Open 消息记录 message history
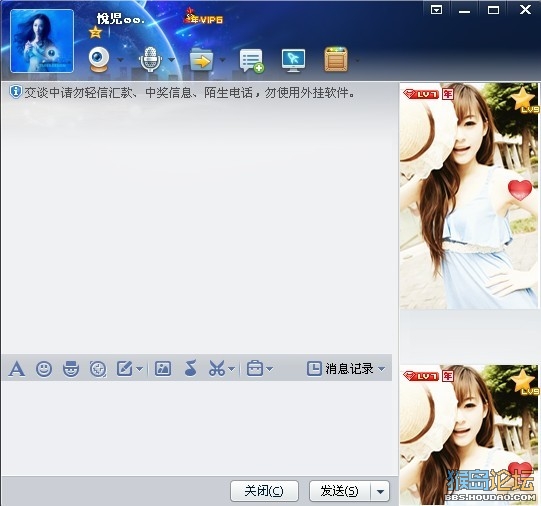Image resolution: width=541 pixels, height=506 pixels. [x=340, y=369]
